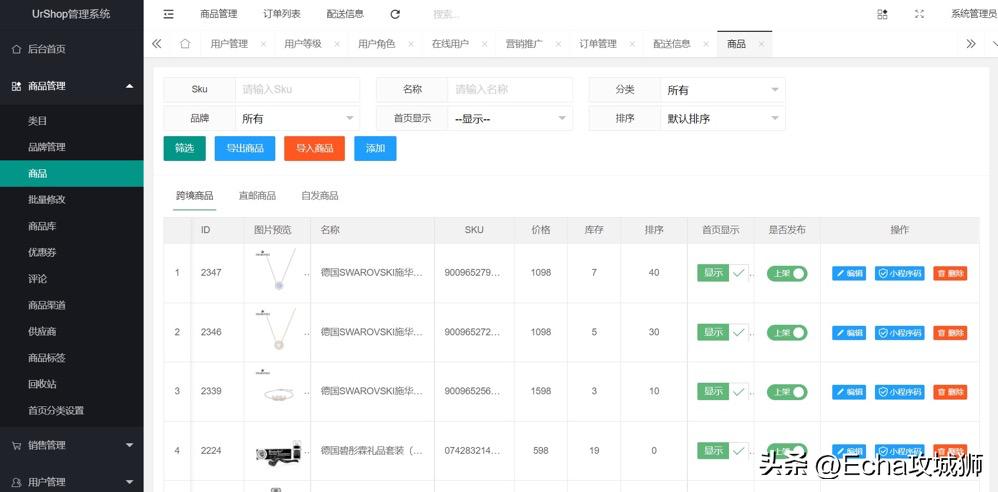Click necklace thumbnail of product 2347
This screenshot has width=998, height=492.
coord(276,272)
